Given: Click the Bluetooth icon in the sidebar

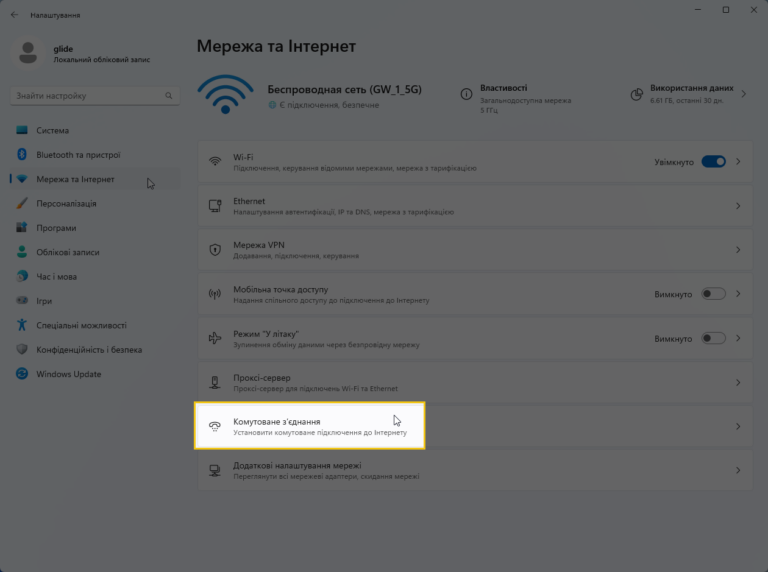Looking at the screenshot, I should [22, 155].
